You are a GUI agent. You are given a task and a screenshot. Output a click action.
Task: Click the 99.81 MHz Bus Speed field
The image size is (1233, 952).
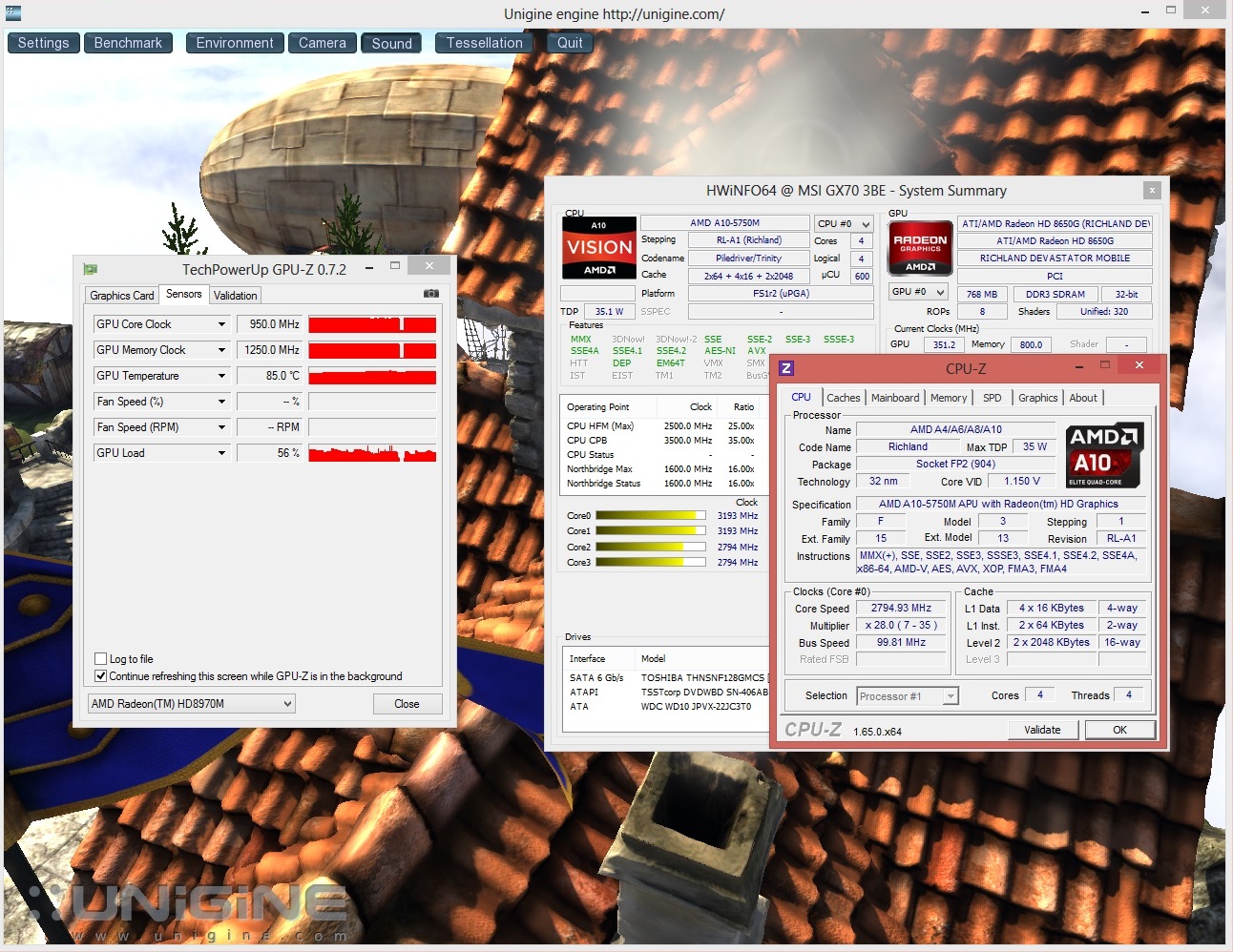901,643
